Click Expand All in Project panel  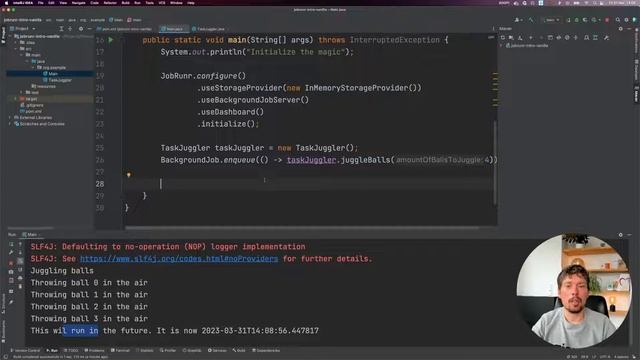pyautogui.click(x=61, y=29)
